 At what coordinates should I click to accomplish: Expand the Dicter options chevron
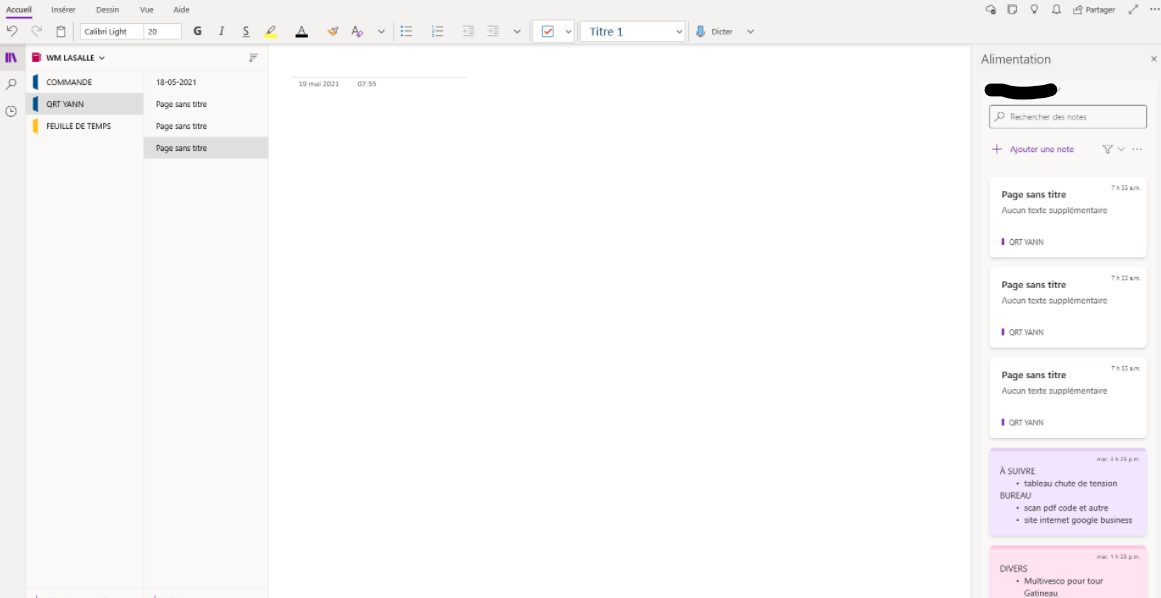[x=750, y=31]
